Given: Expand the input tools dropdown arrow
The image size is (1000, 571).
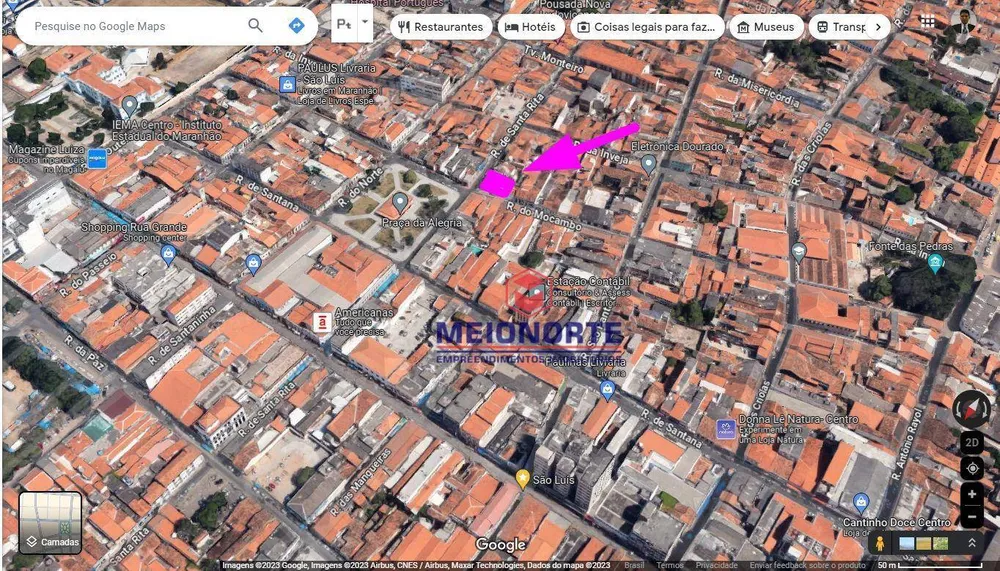Looking at the screenshot, I should 365,22.
